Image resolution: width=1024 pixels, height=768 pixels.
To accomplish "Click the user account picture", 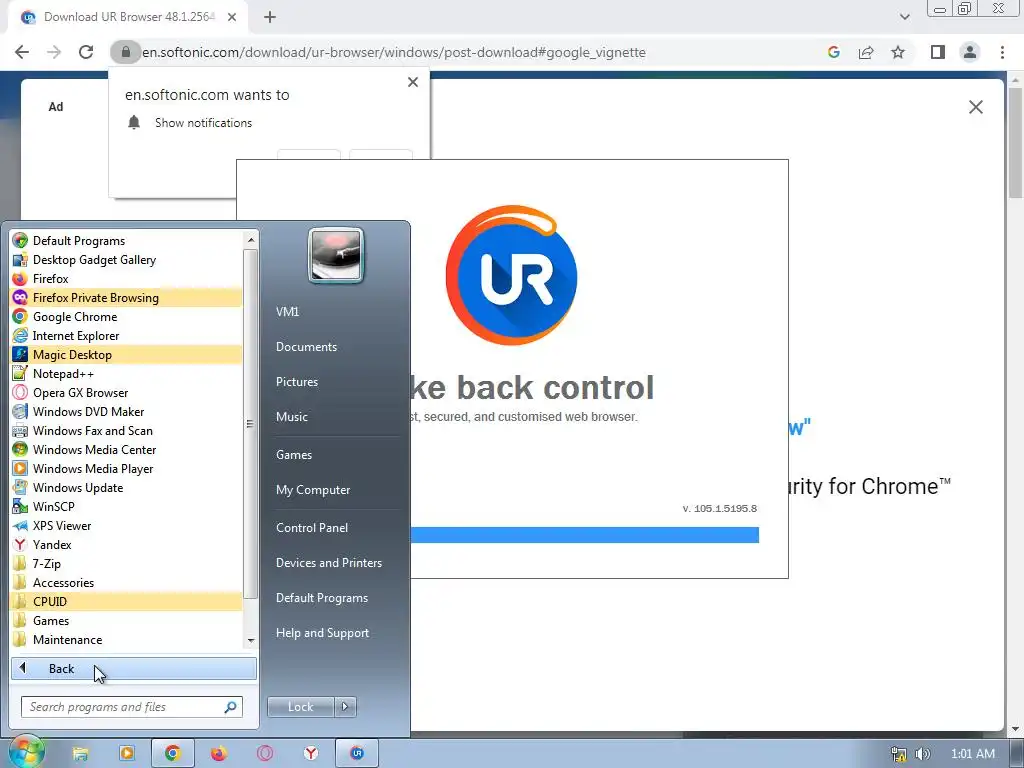I will tap(336, 255).
